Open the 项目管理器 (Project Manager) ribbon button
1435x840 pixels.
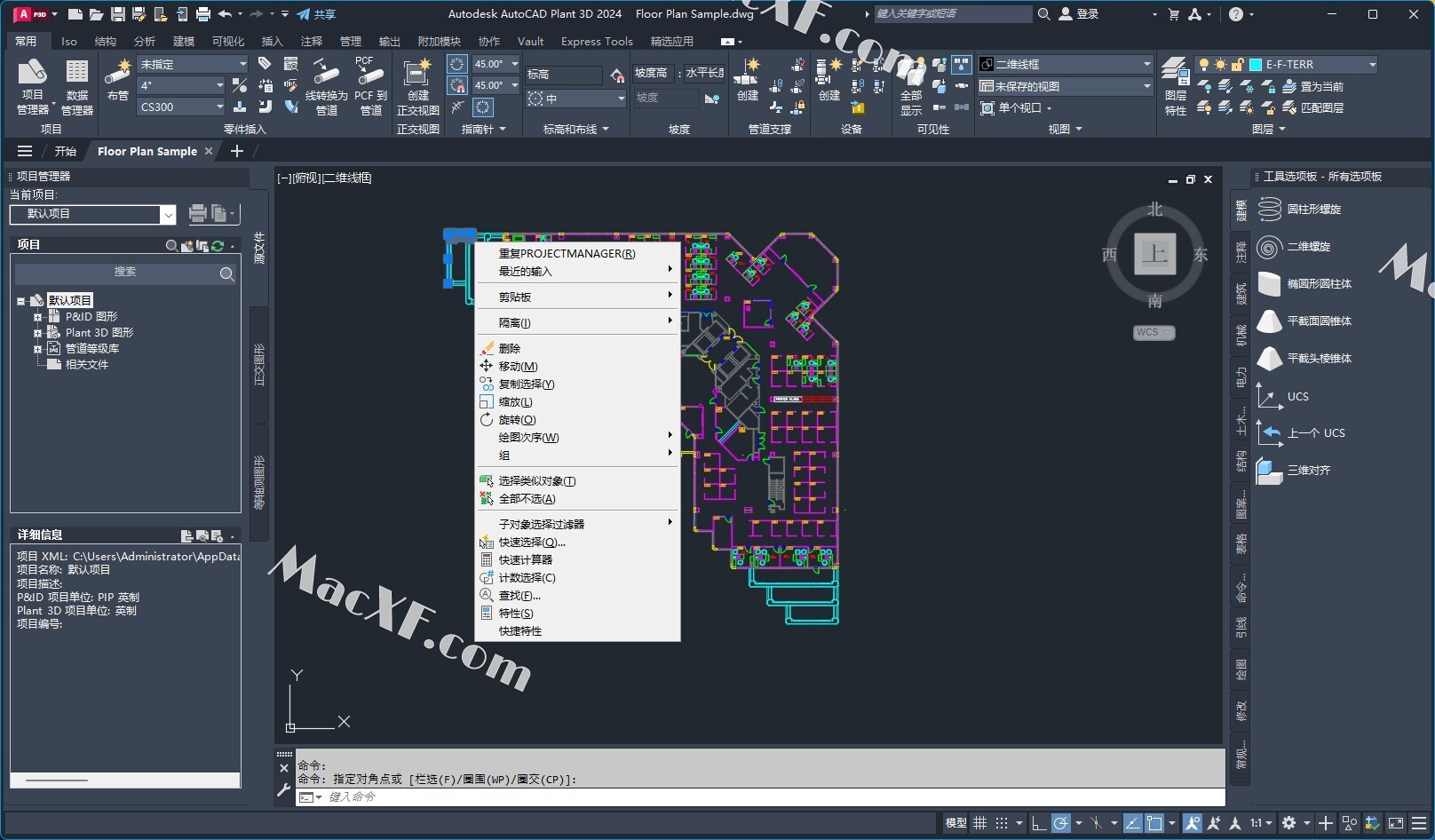(33, 86)
